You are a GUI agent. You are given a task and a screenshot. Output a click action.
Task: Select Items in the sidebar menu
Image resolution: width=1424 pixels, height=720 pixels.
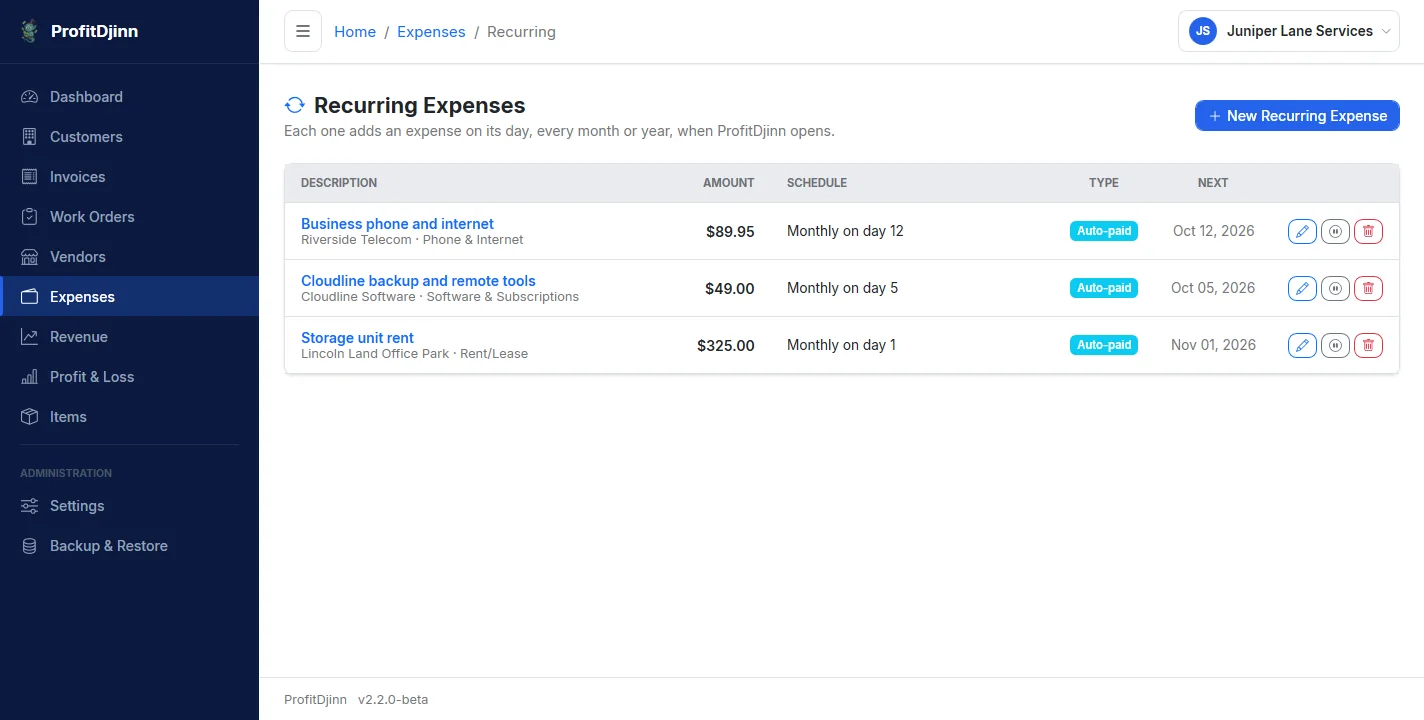point(129,417)
